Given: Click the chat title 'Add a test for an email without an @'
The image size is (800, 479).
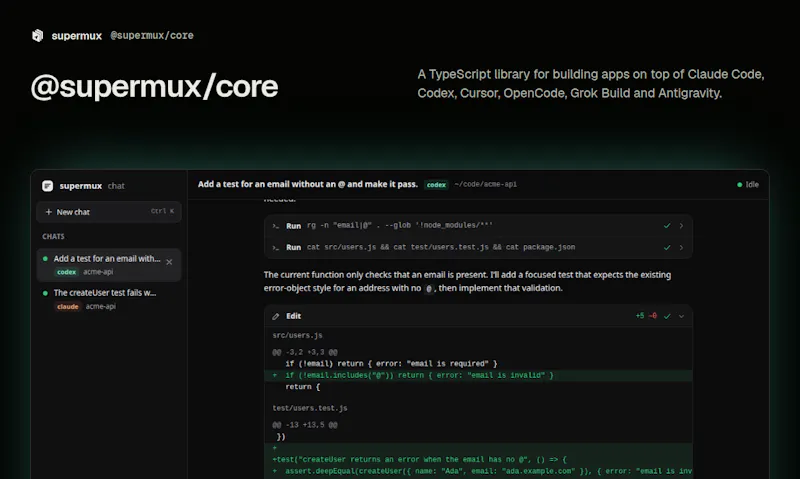Looking at the screenshot, I should (x=308, y=184).
